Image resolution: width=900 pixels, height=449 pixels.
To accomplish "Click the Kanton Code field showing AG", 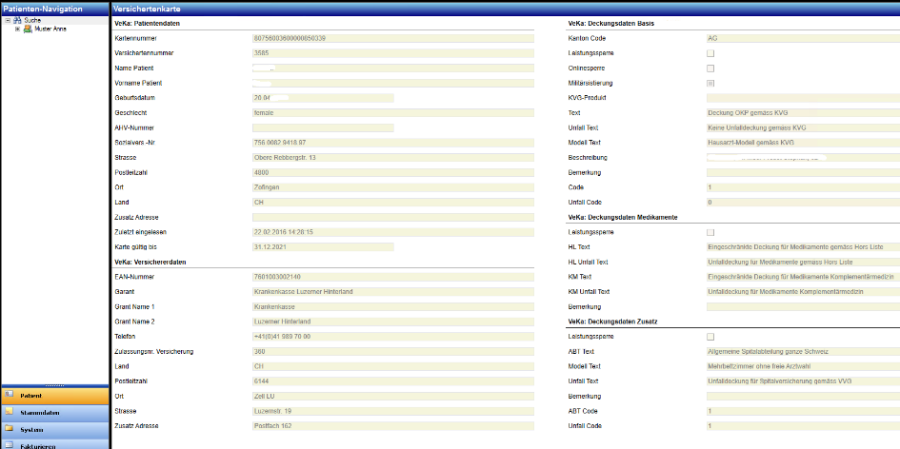I will coord(803,38).
